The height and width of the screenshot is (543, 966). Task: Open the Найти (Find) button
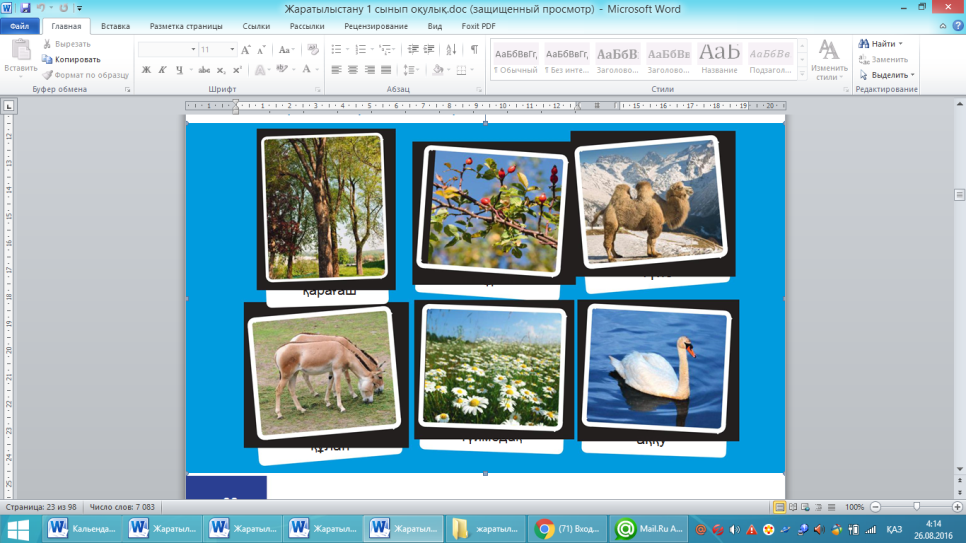[x=878, y=44]
